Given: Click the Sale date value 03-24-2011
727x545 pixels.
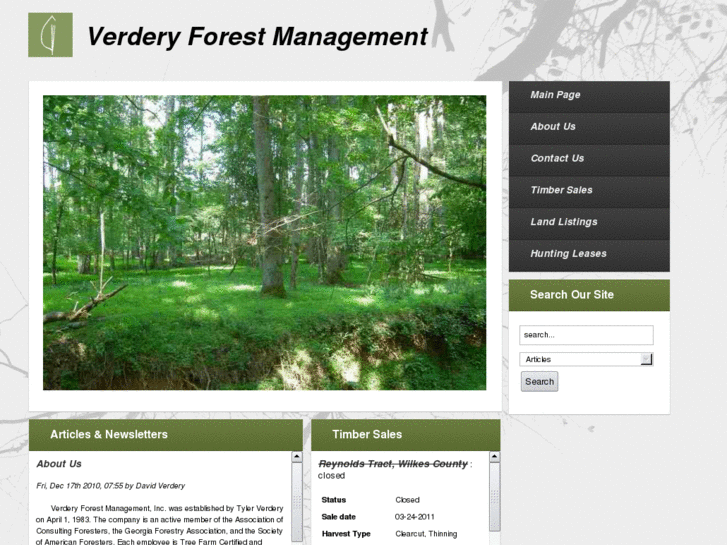Looking at the screenshot, I should [x=415, y=517].
